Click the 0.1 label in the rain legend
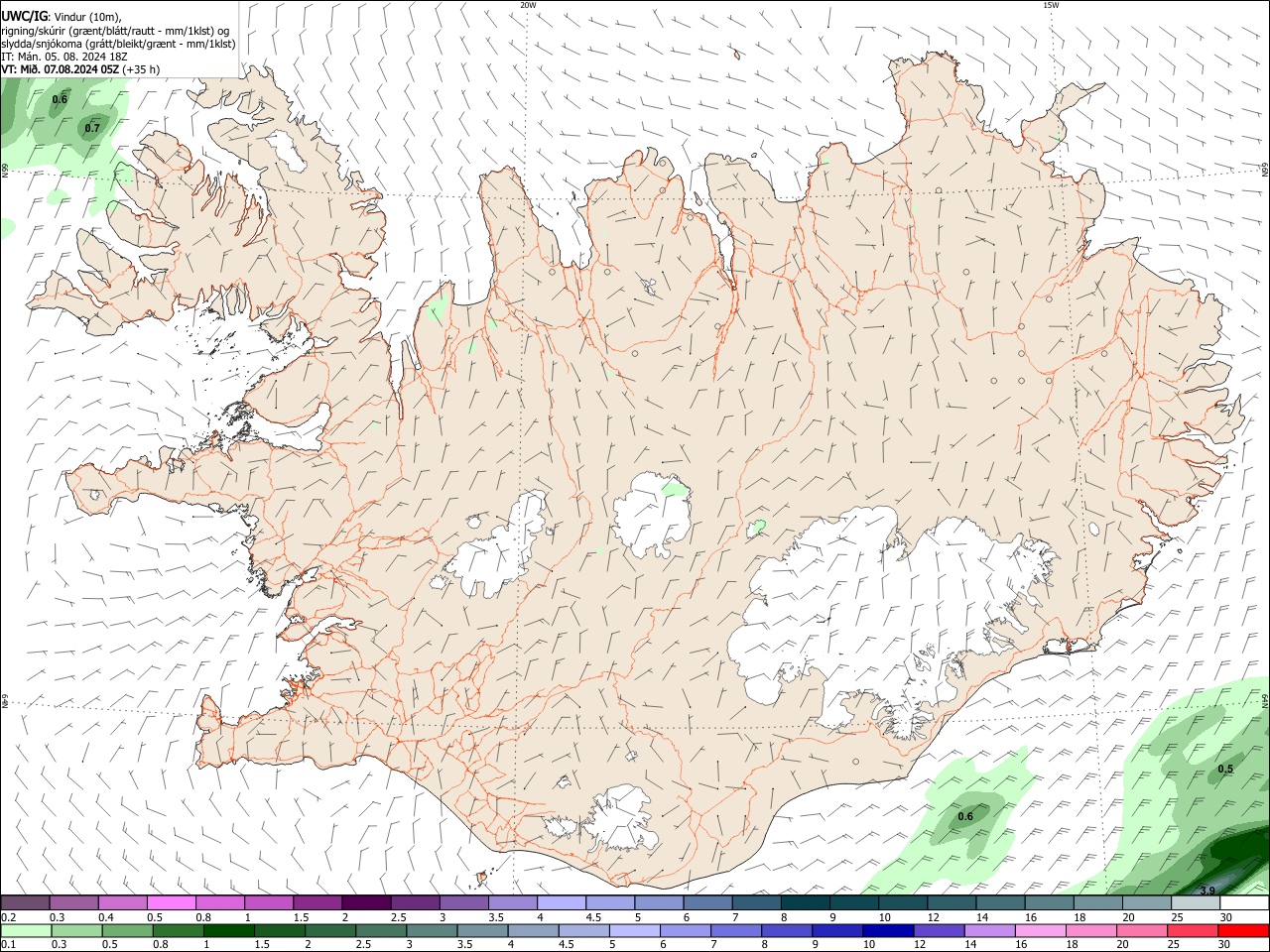Viewport: 1270px width, 952px height. click(8, 944)
